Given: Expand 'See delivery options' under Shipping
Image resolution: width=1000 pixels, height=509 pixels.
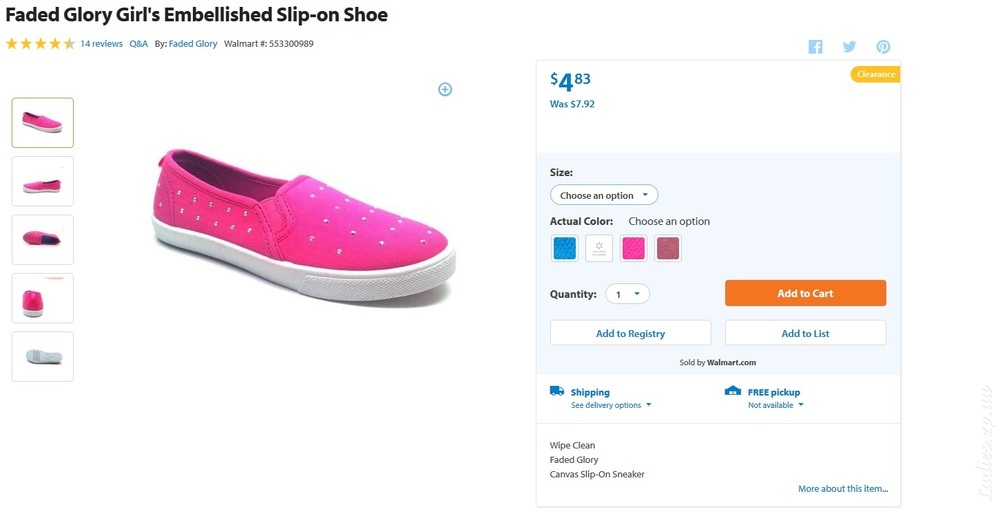Looking at the screenshot, I should tap(611, 405).
